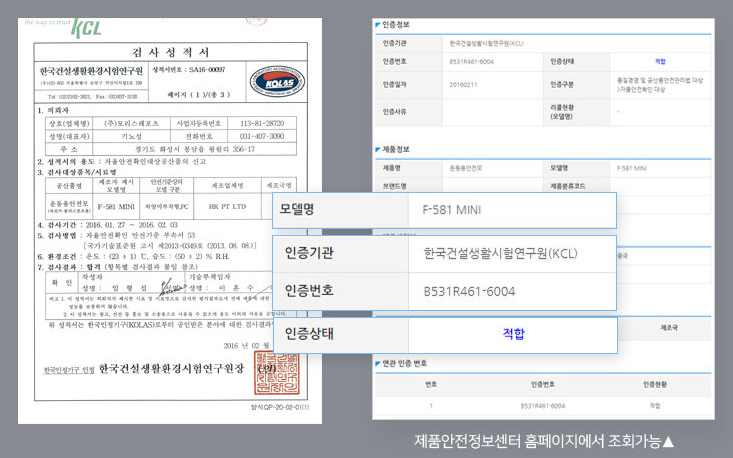The height and width of the screenshot is (458, 733).
Task: Click row number 1 in related certification table
Action: click(x=431, y=406)
